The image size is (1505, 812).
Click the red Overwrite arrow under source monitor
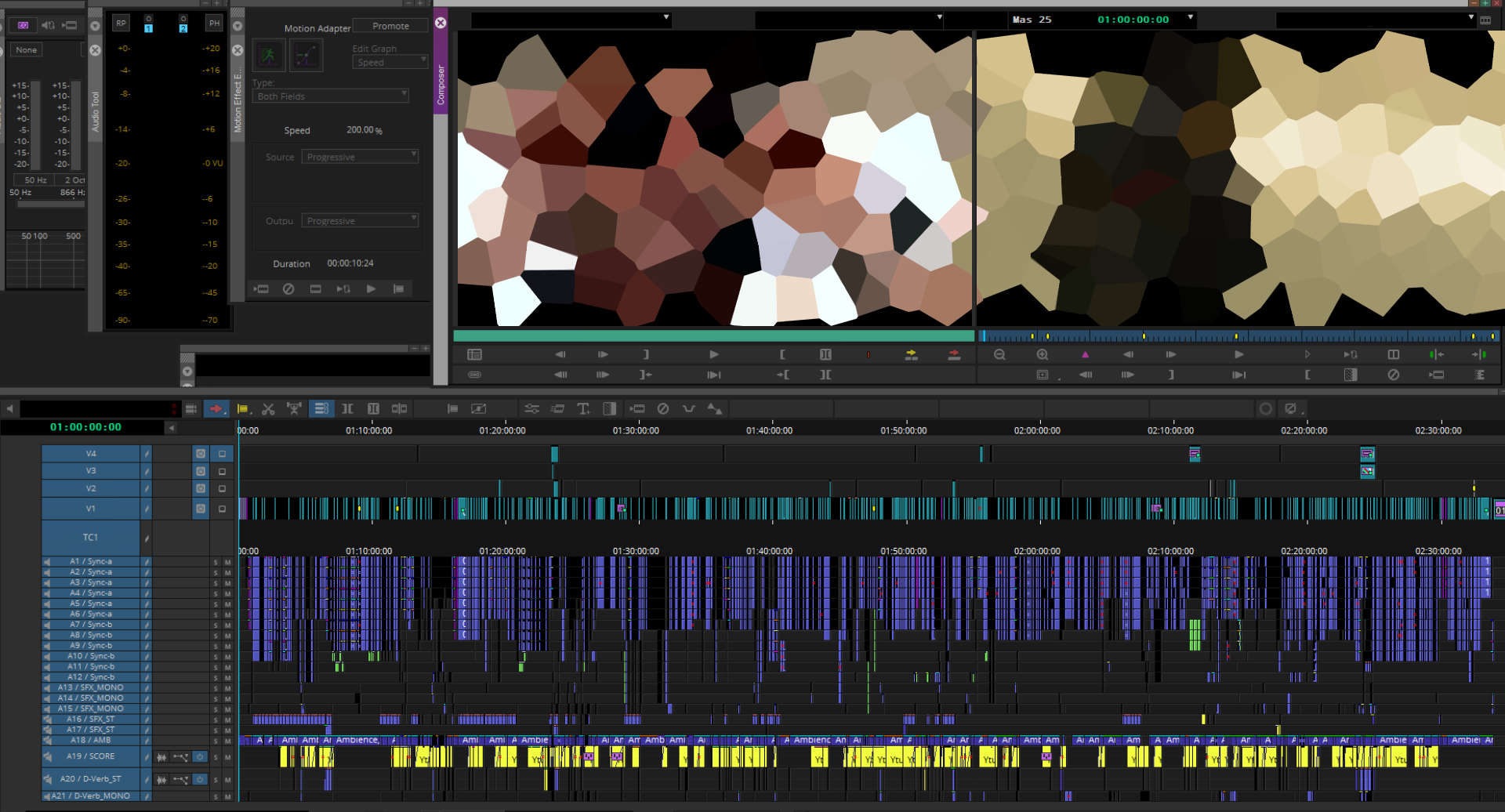point(954,354)
